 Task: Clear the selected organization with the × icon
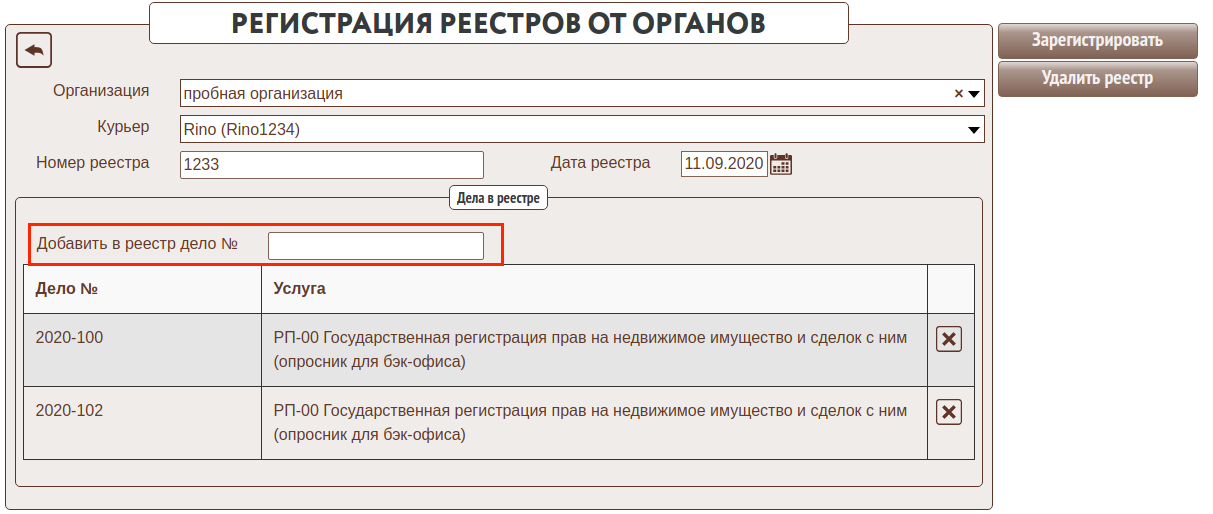tap(958, 93)
